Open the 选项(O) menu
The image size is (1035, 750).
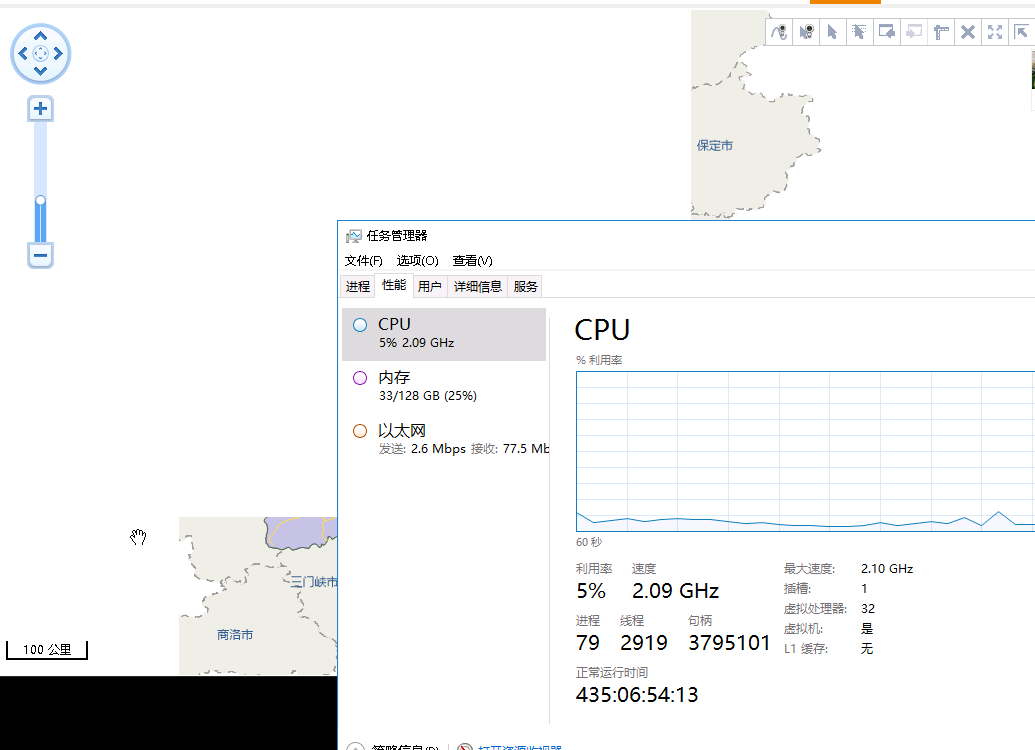point(417,261)
